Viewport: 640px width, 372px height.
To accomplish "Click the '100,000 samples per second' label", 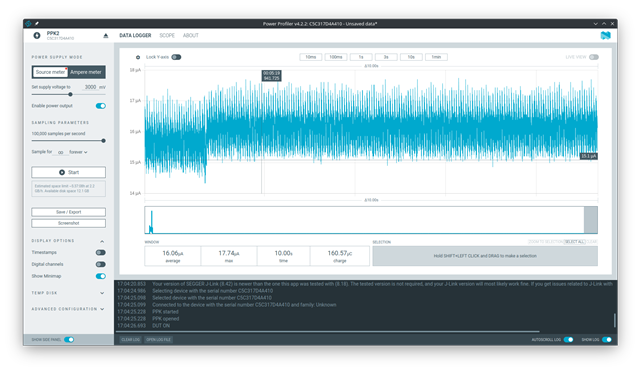I will 58,134.
